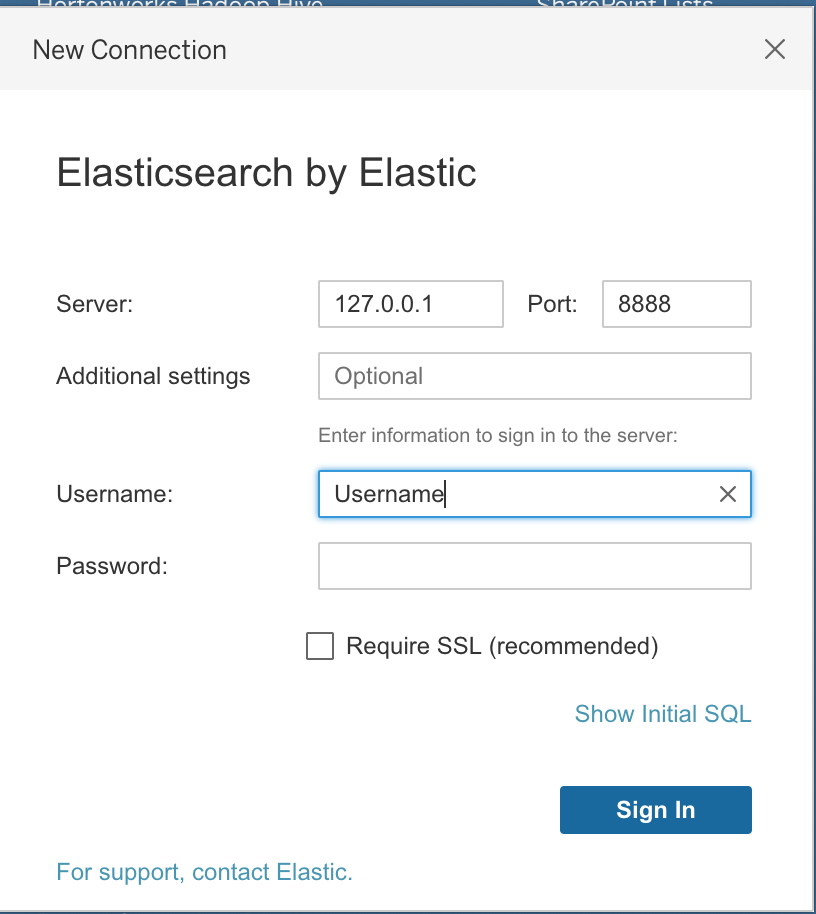The height and width of the screenshot is (914, 816).
Task: Choose the SharePoint Lists connector behind the dialog
Action: [x=625, y=5]
